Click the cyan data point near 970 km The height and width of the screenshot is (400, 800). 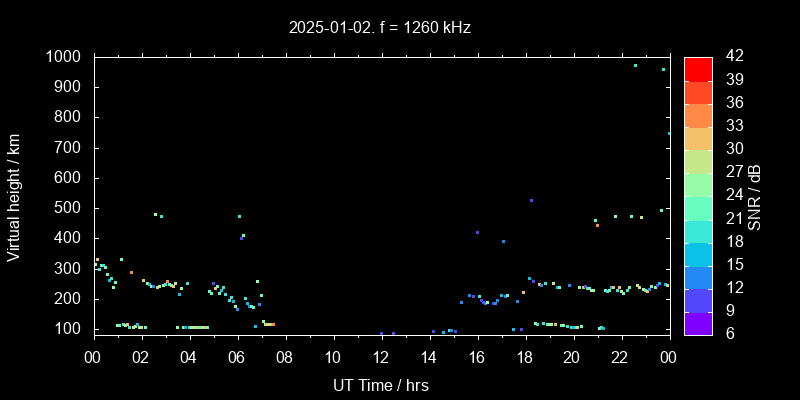635,66
